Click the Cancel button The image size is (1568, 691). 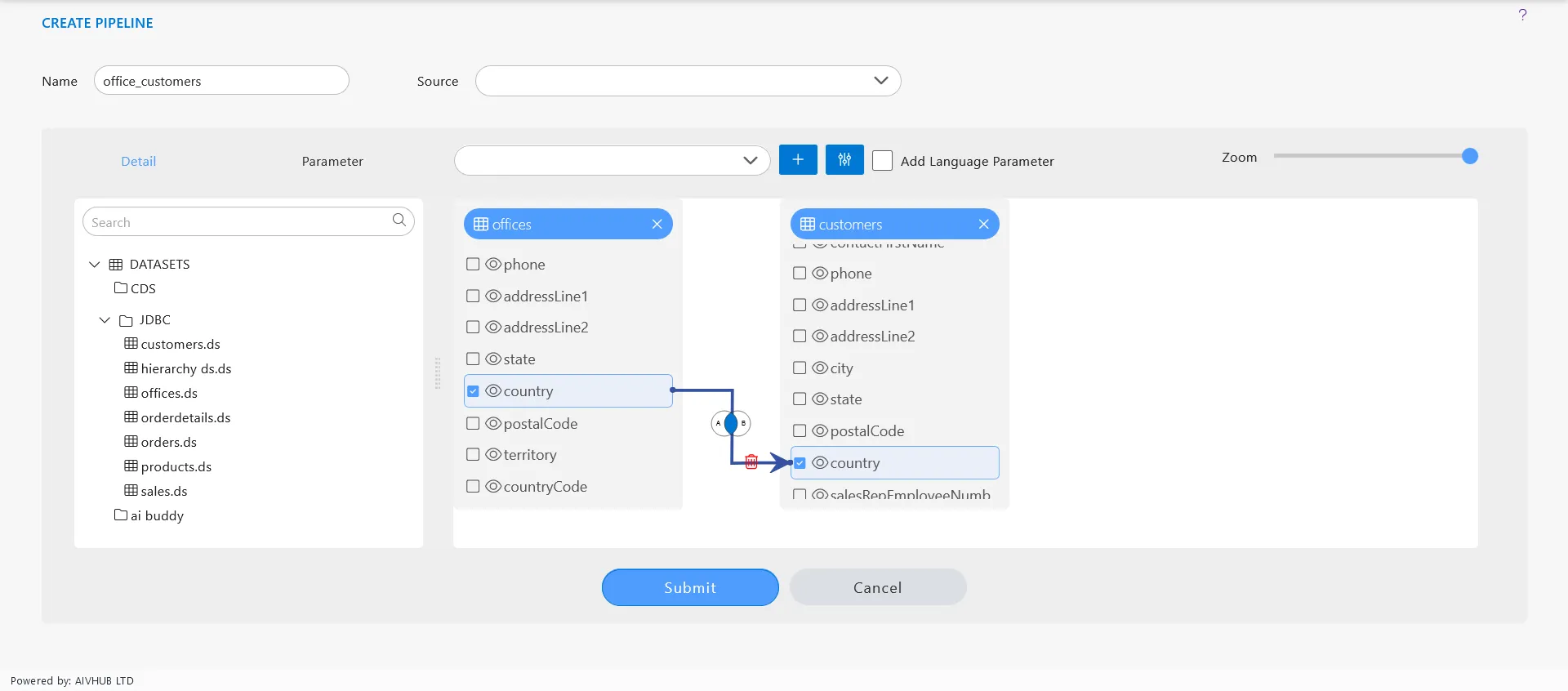coord(878,587)
